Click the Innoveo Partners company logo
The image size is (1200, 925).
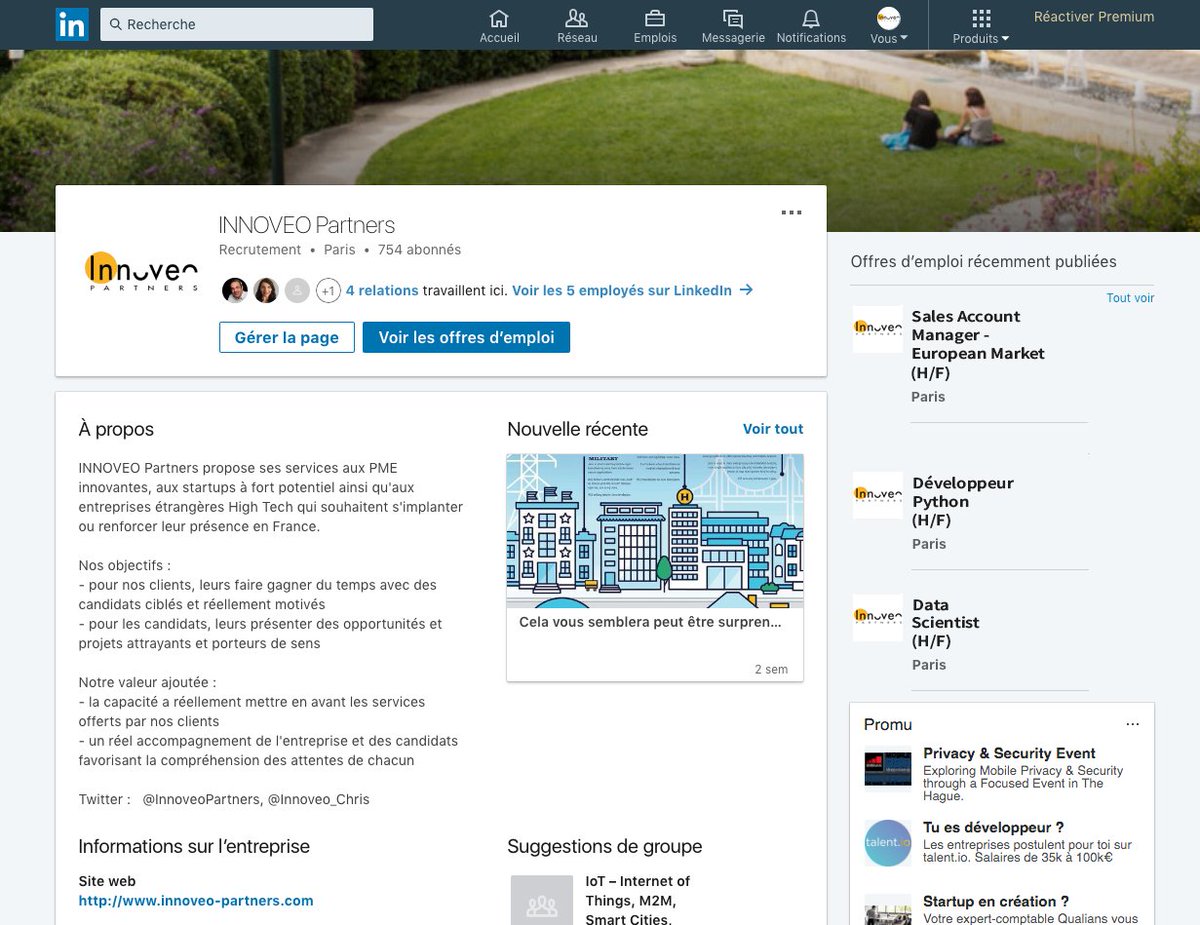tap(141, 271)
